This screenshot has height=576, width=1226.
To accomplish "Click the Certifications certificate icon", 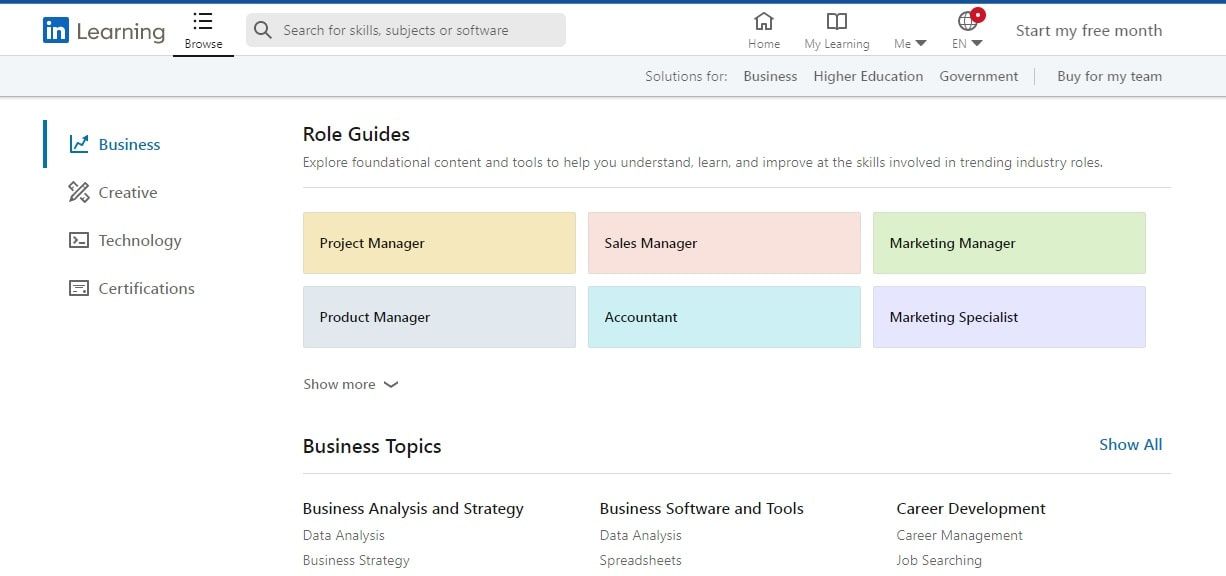I will click(x=79, y=288).
